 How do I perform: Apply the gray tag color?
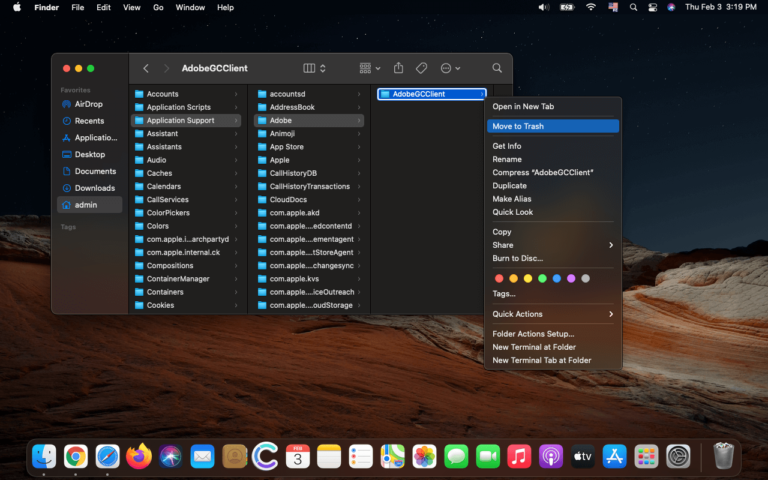point(585,278)
